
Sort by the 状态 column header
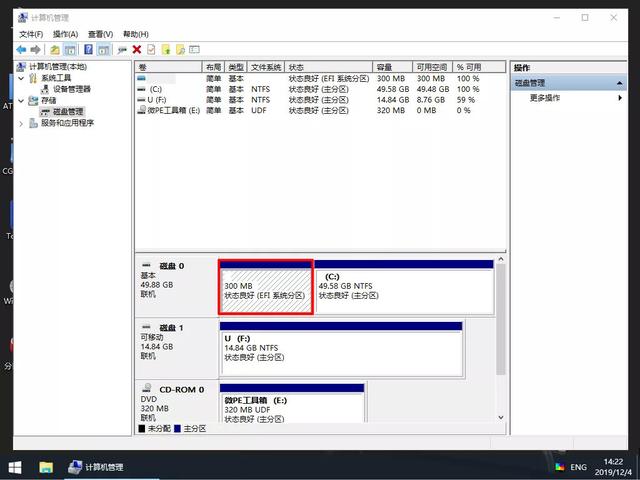coord(329,67)
